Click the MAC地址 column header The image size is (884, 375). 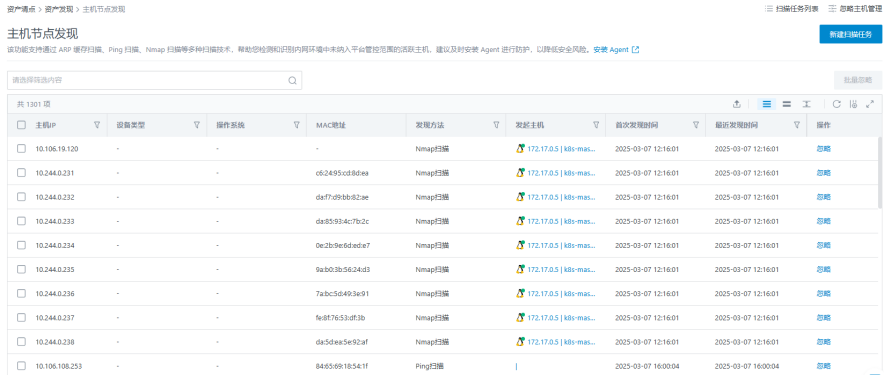point(330,125)
